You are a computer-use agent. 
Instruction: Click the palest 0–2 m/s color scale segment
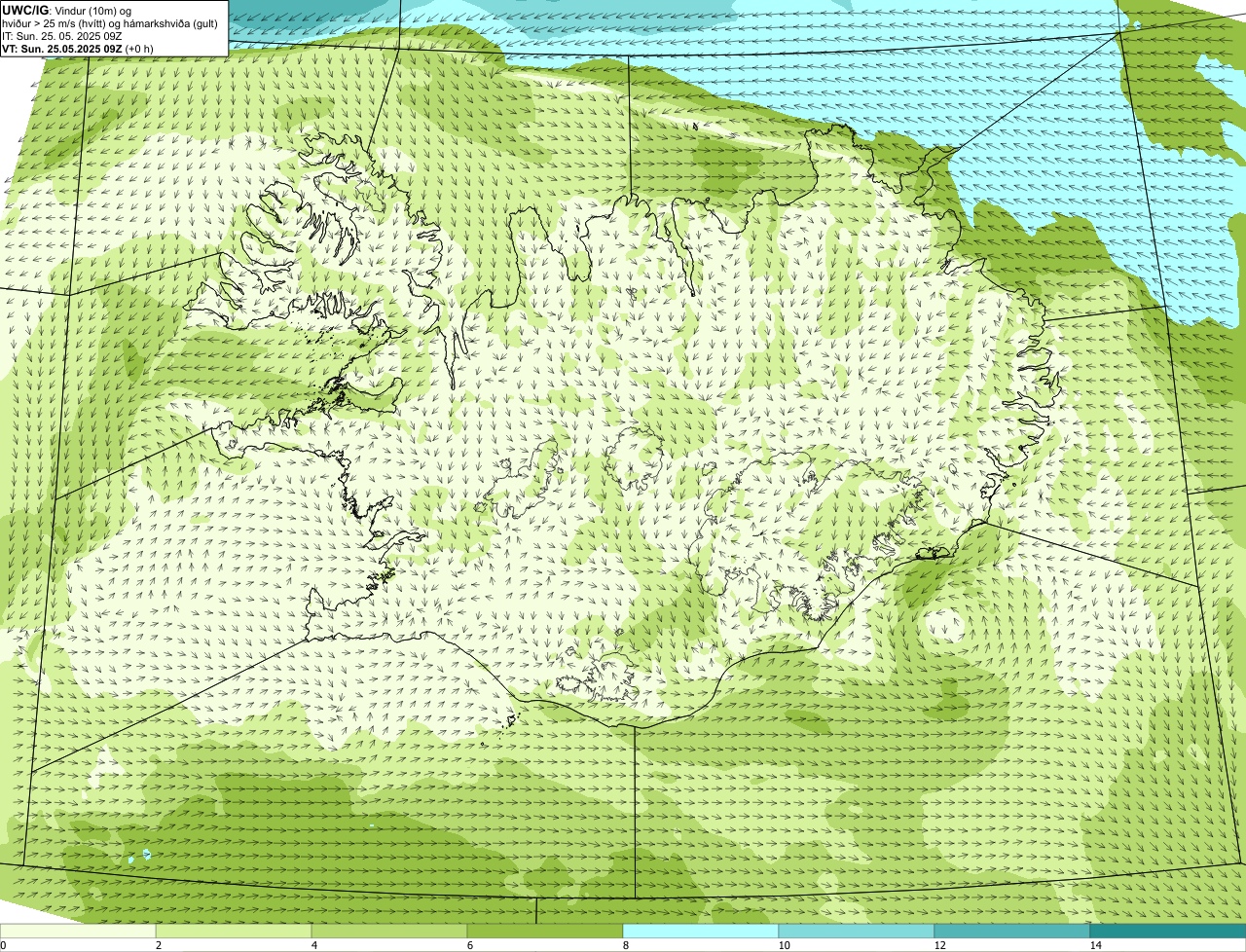coord(78,931)
